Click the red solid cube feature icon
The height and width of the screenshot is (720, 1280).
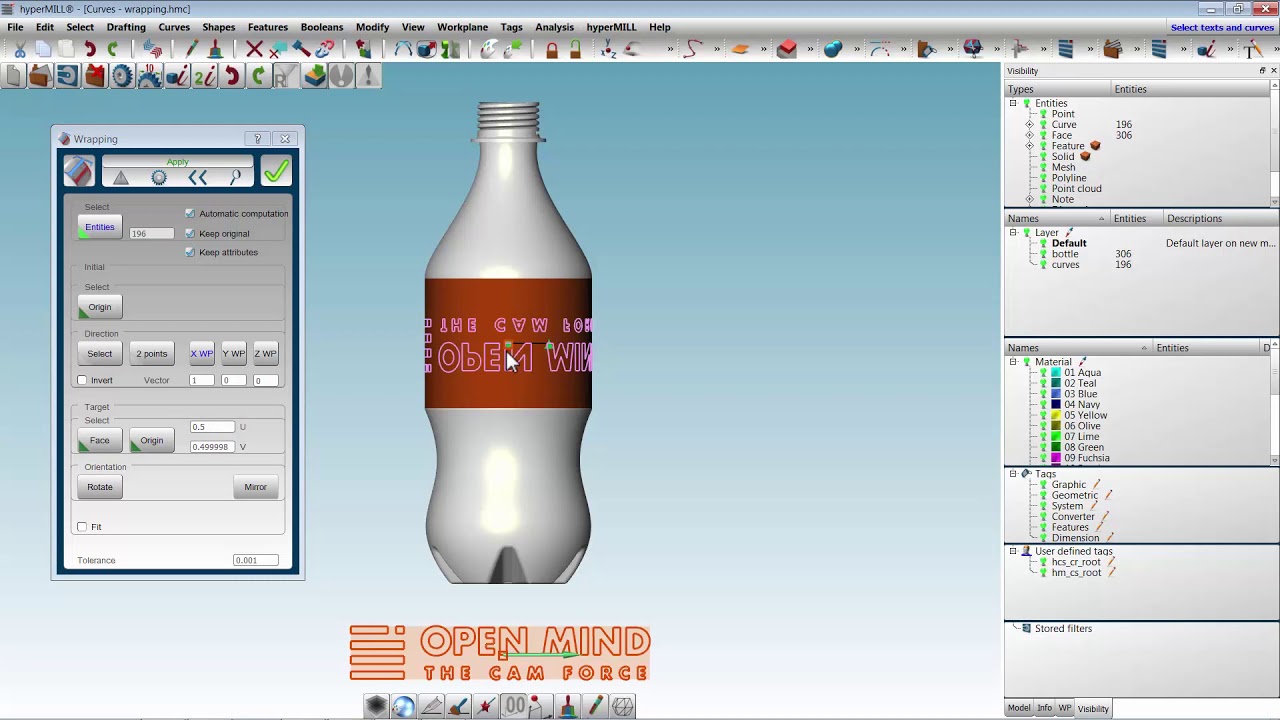pos(787,48)
